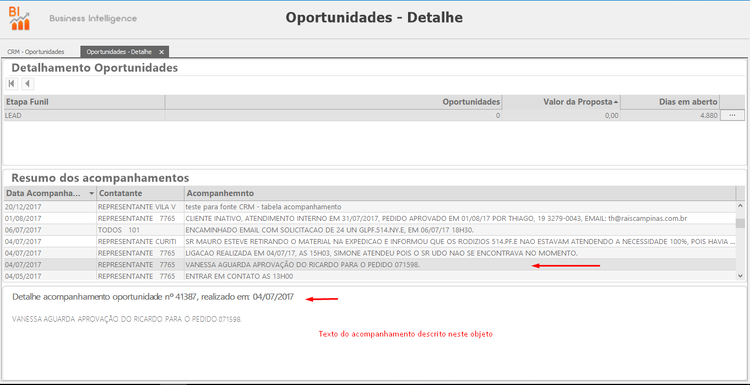This screenshot has height=385, width=750.
Task: Select 'CLIENTE INATIVO, ATENDIMENTO INTERNO' row text
Action: (x=436, y=219)
